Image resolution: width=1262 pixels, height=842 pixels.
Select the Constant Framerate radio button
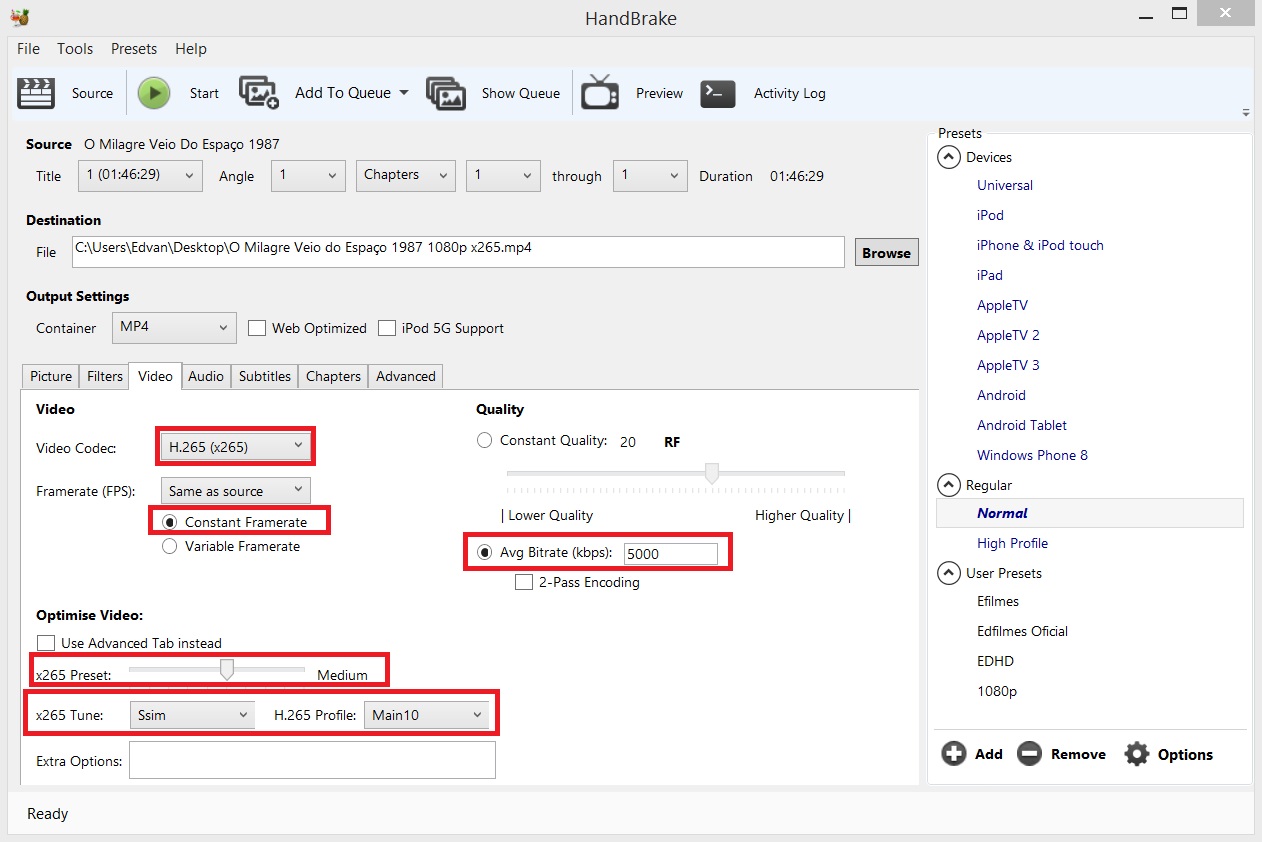click(x=170, y=522)
